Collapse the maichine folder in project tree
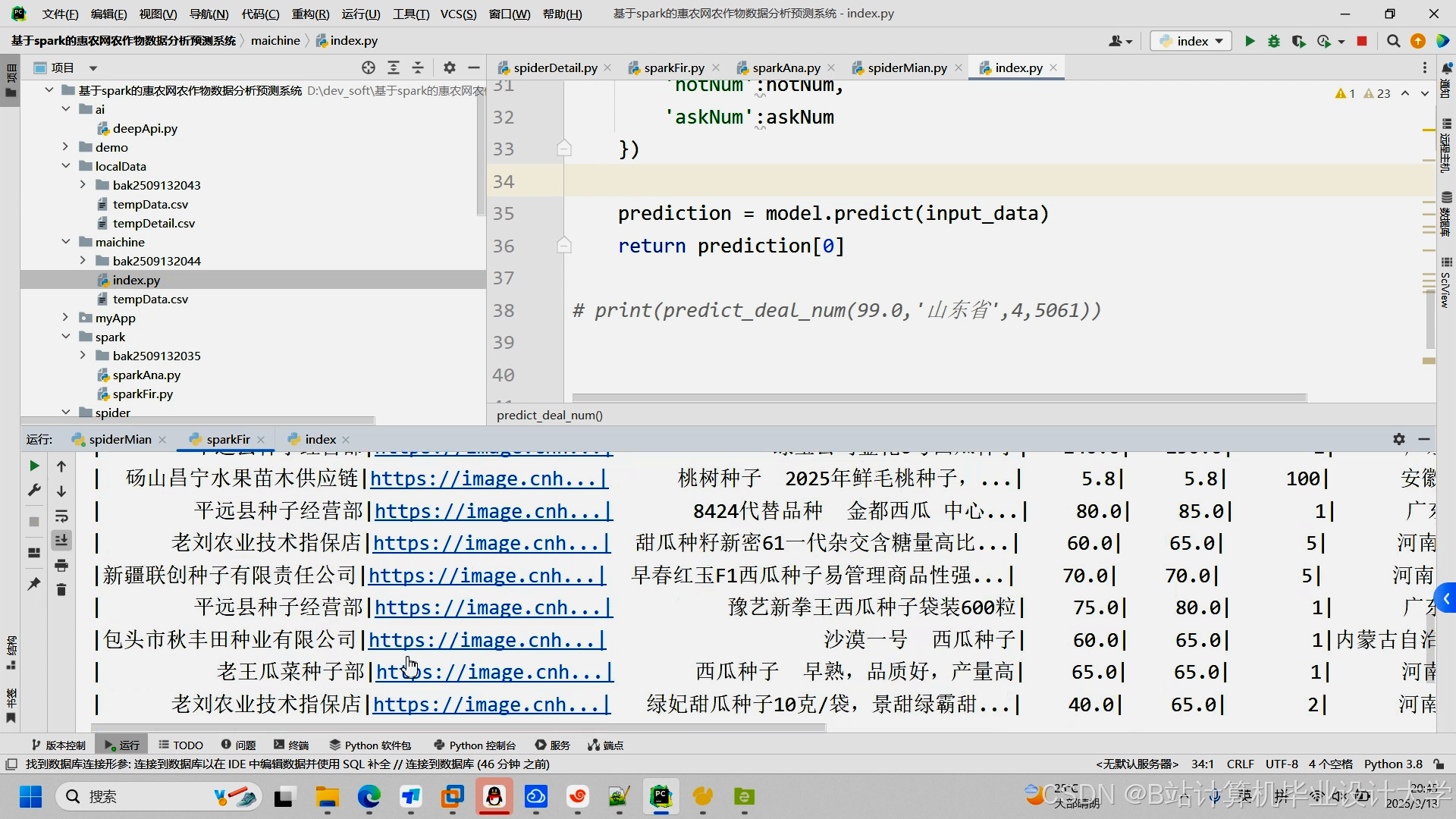The height and width of the screenshot is (819, 1456). [67, 241]
